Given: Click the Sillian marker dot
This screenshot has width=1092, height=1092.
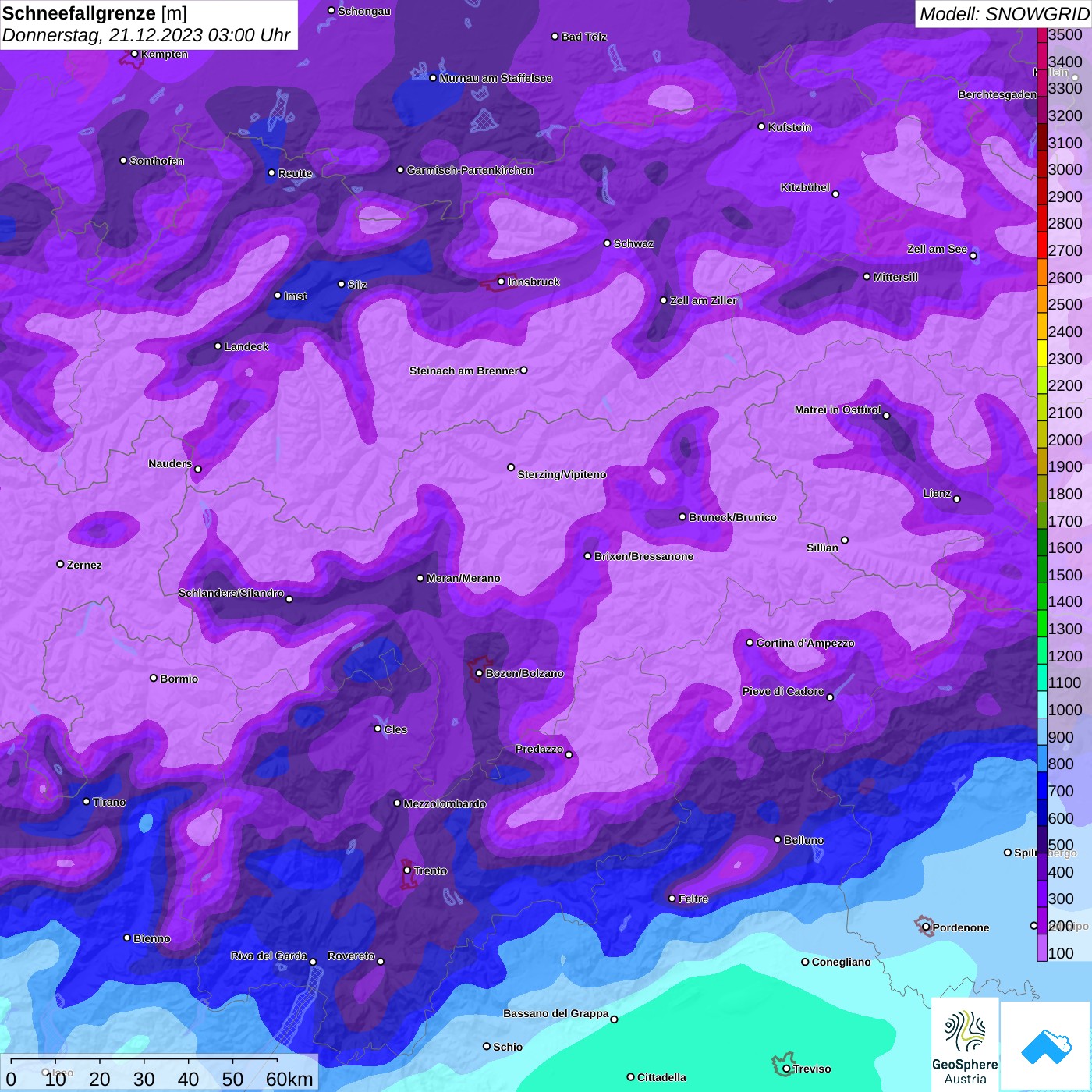Looking at the screenshot, I should tap(845, 540).
